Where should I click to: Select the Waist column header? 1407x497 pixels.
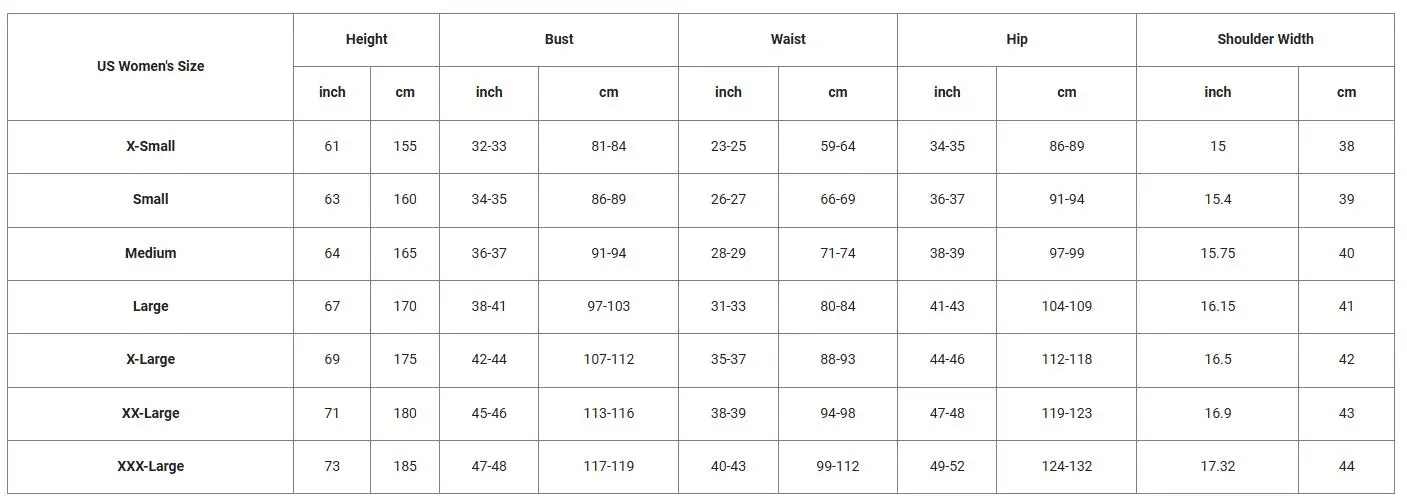point(788,39)
